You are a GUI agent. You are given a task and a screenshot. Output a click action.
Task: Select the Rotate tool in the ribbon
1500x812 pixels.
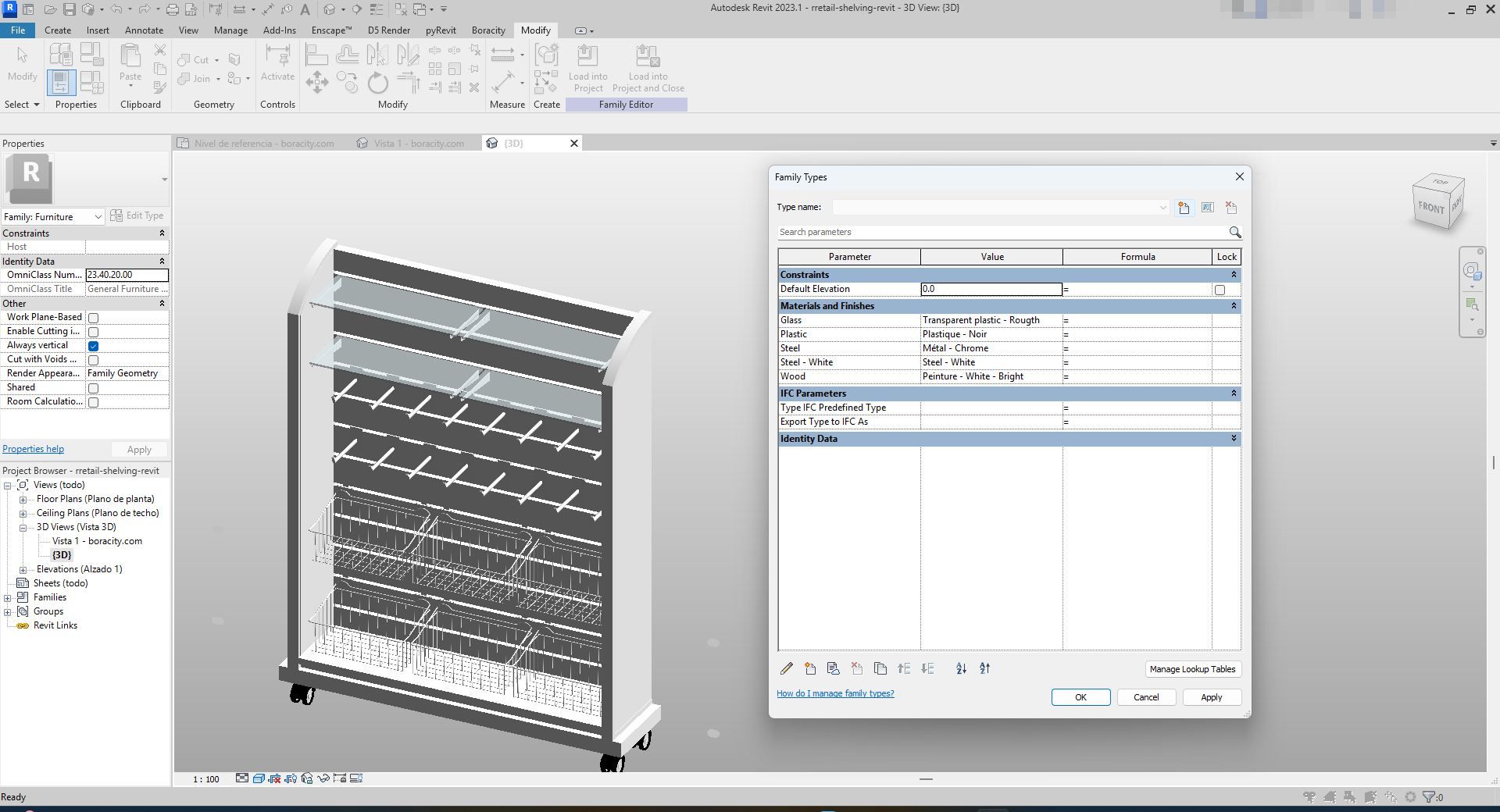pos(378,82)
